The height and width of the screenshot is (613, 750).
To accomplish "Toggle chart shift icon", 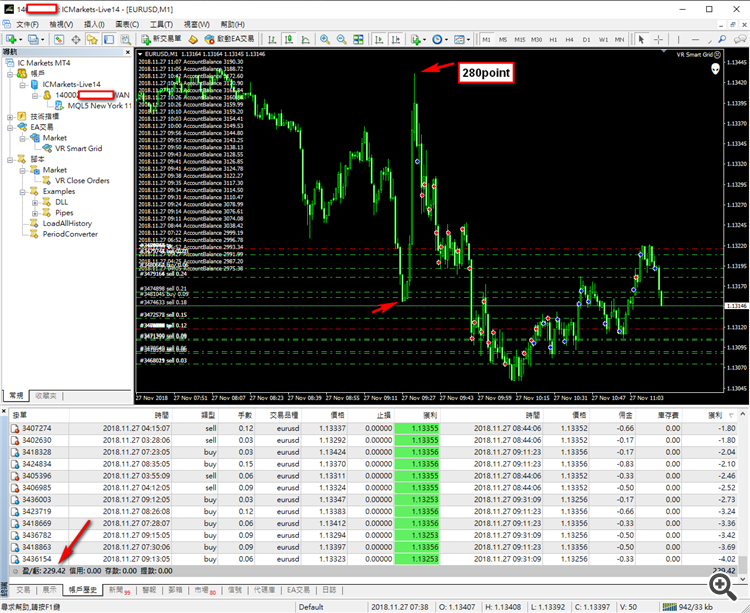I will pyautogui.click(x=396, y=39).
